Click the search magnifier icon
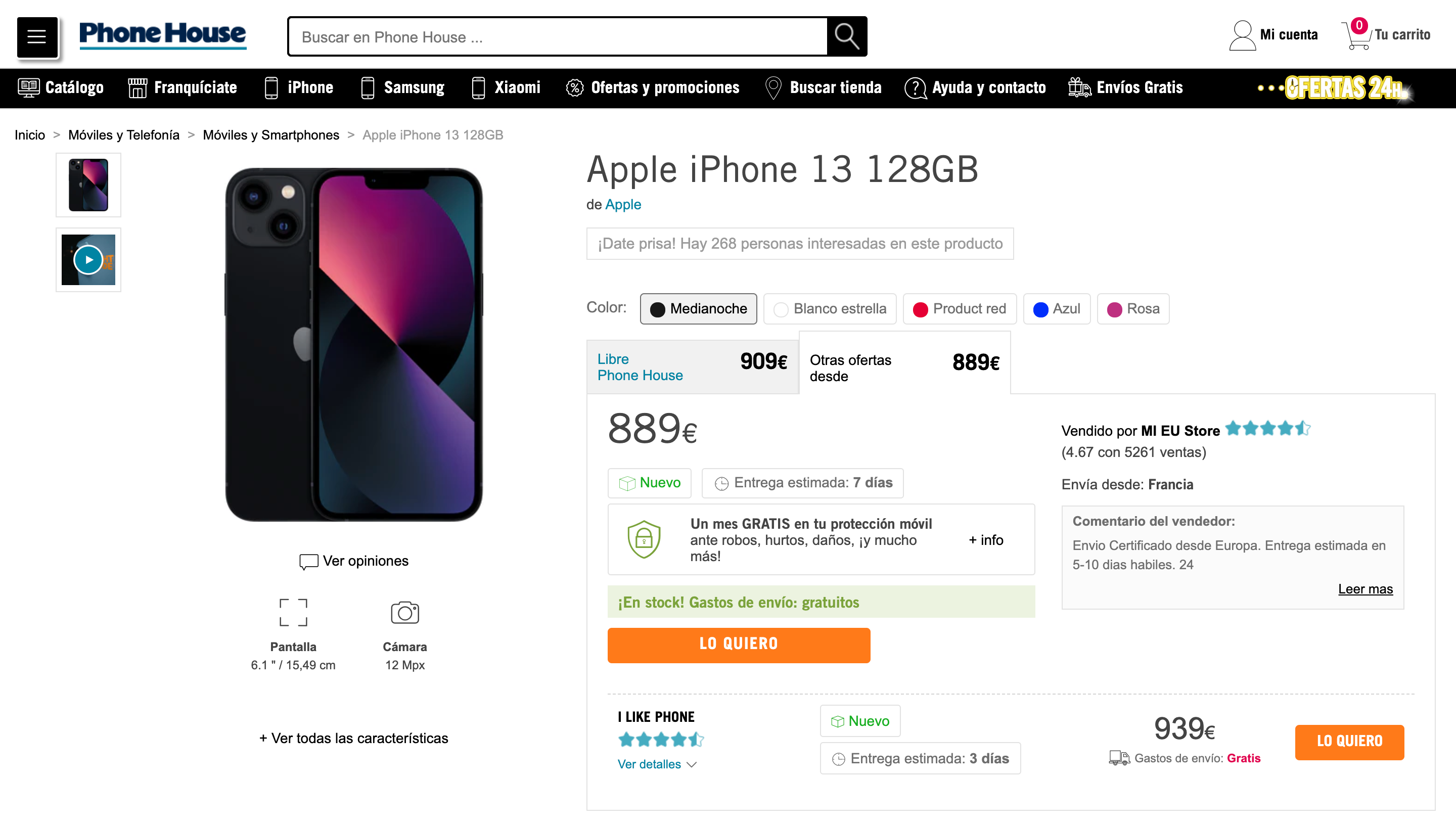Viewport: 1456px width, 826px height. [846, 37]
